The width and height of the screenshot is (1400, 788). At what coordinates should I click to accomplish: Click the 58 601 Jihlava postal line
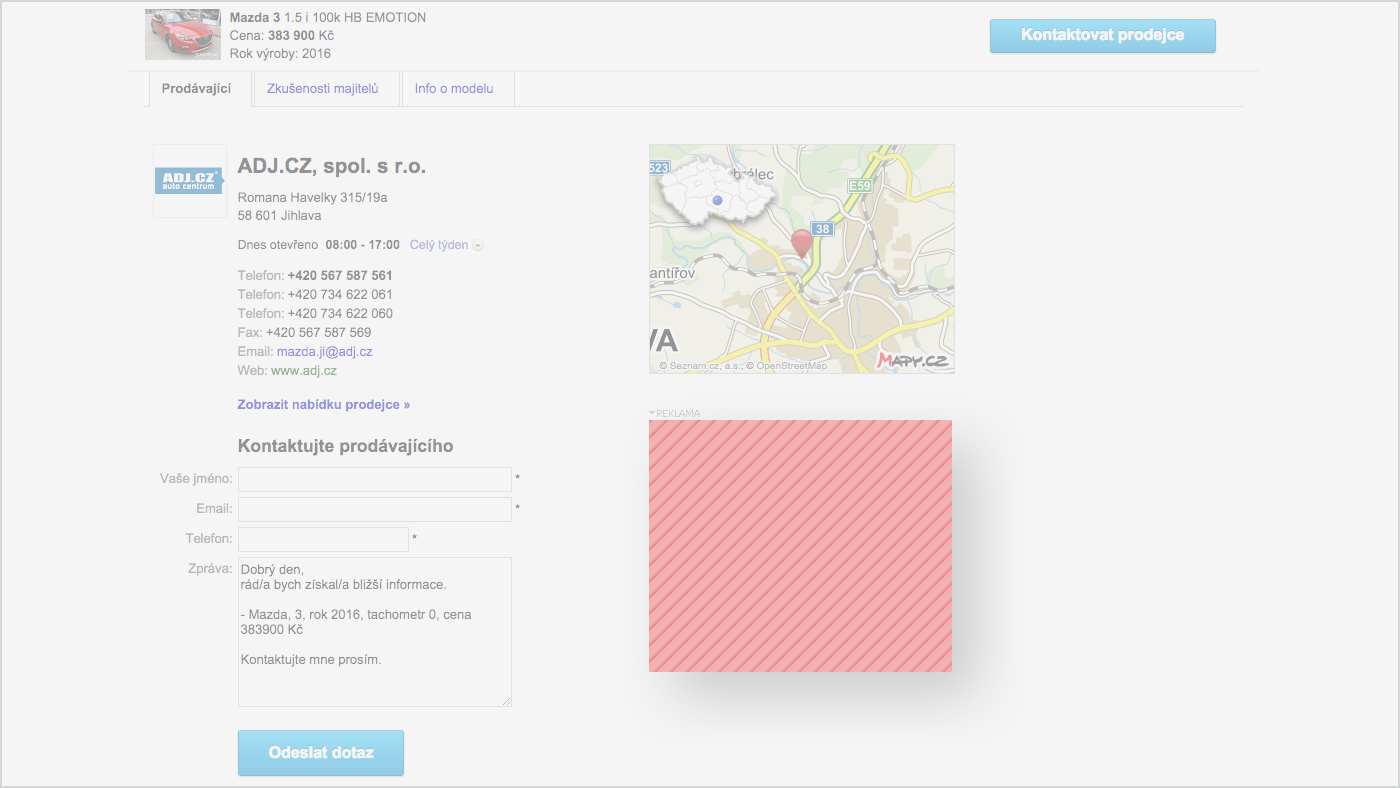coord(280,216)
